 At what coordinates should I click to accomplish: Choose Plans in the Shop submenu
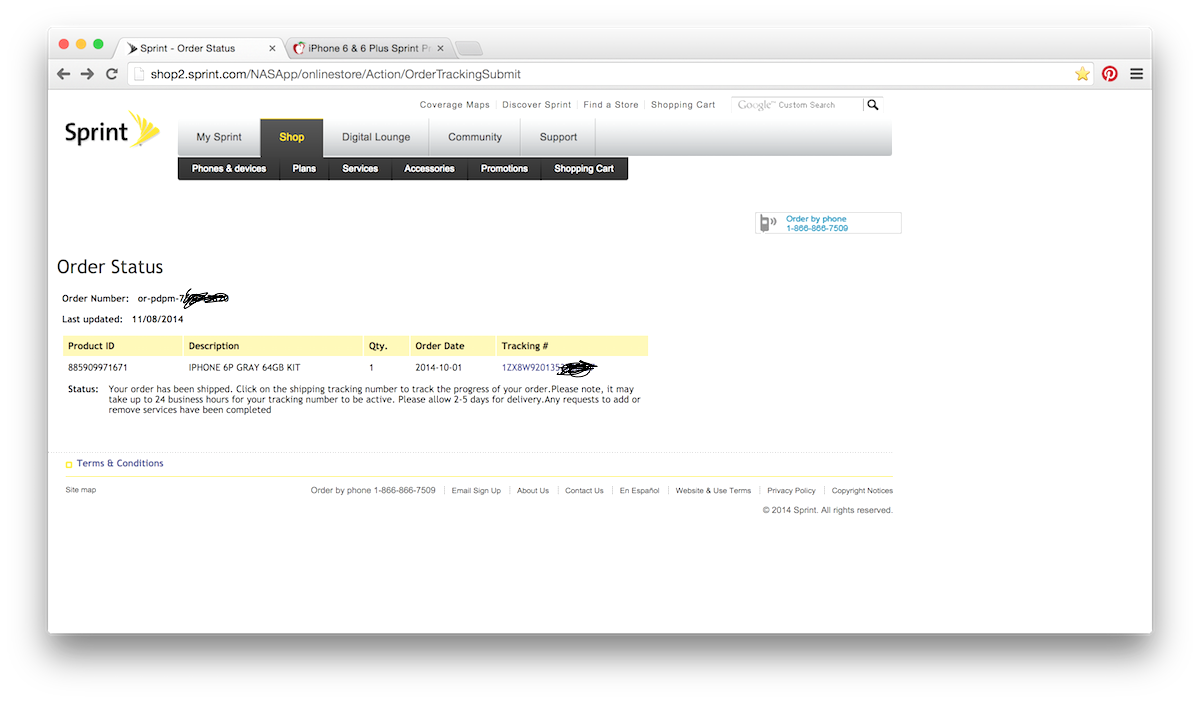click(x=304, y=169)
